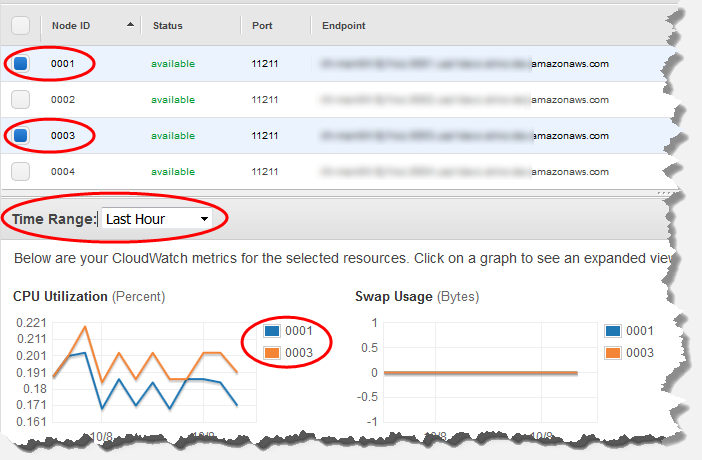Toggle the select-all checkbox in header

point(21,25)
